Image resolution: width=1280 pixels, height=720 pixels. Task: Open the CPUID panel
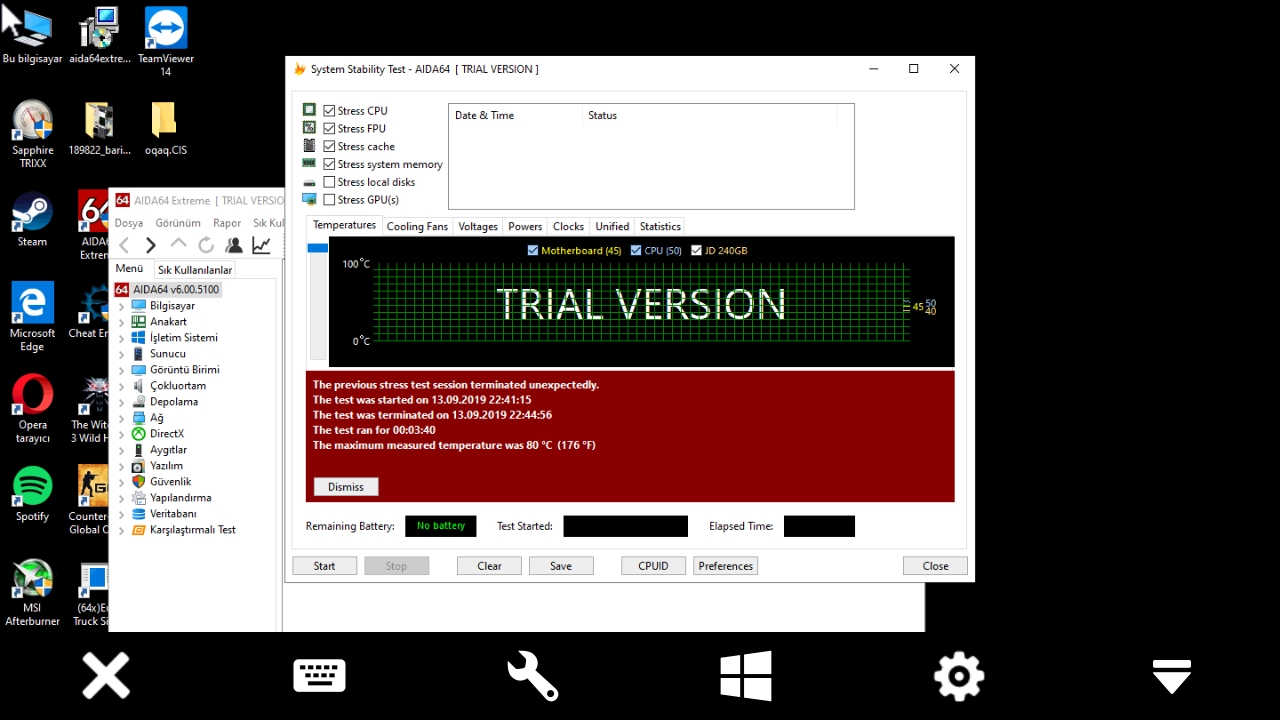point(653,566)
